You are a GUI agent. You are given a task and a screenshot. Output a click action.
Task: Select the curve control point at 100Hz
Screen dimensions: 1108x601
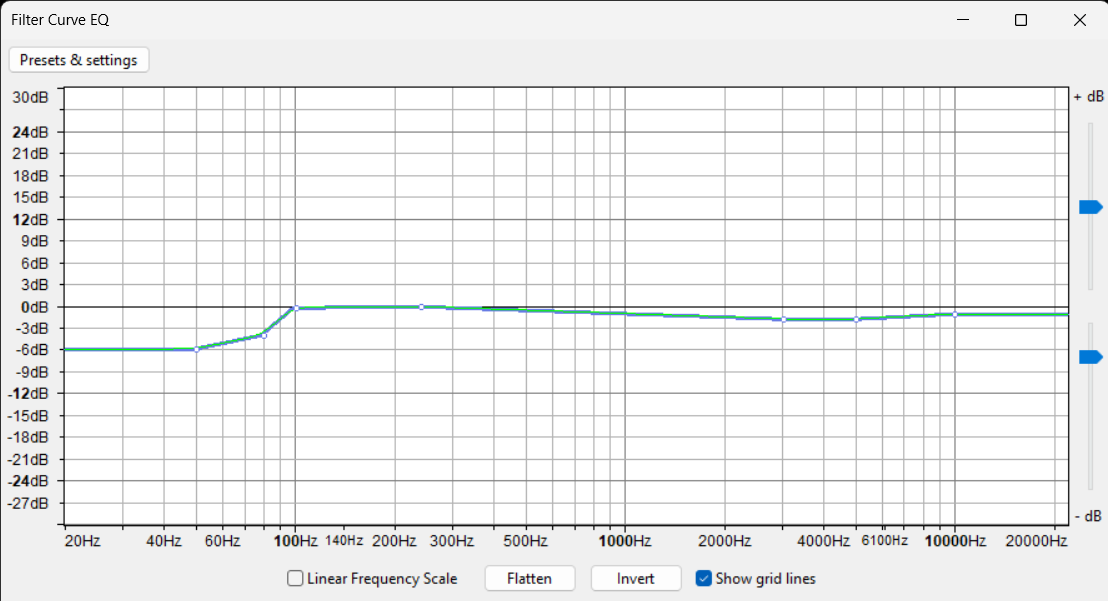point(296,308)
